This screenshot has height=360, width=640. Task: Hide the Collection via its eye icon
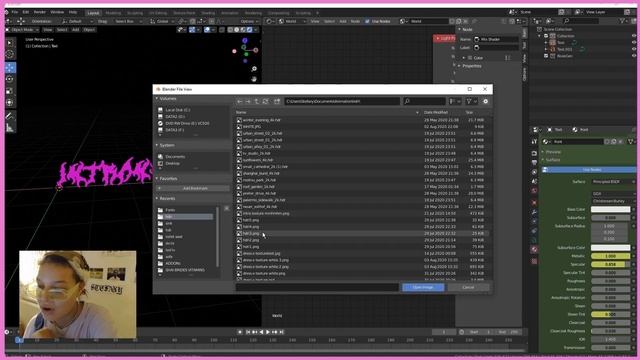click(x=634, y=36)
